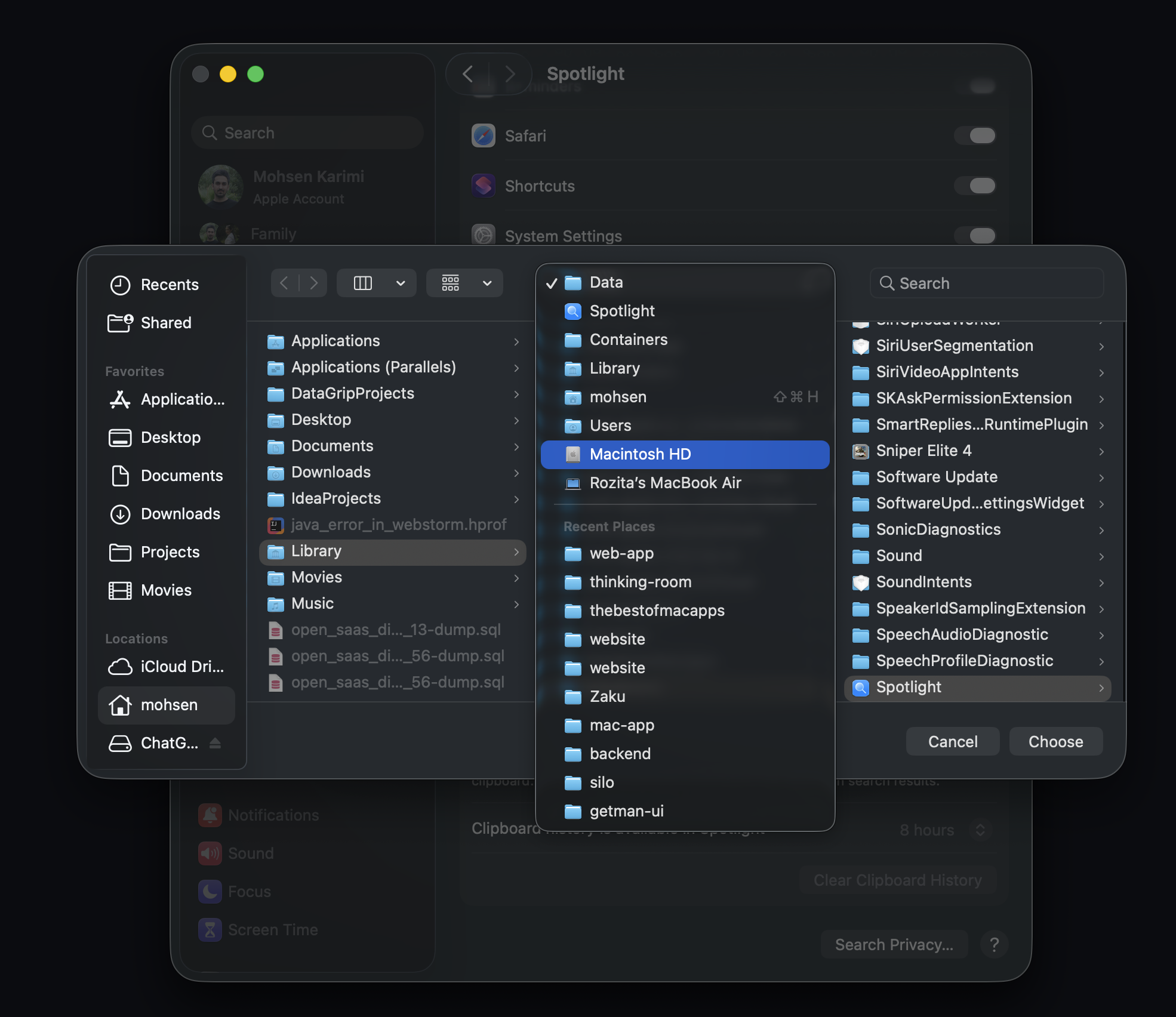The width and height of the screenshot is (1176, 1017).
Task: Click Search Privacy... button
Action: point(894,944)
